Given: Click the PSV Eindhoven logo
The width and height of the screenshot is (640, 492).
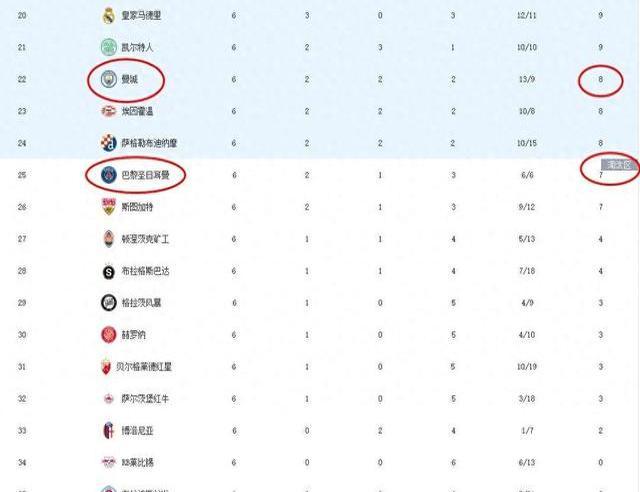Looking at the screenshot, I should click(109, 111).
